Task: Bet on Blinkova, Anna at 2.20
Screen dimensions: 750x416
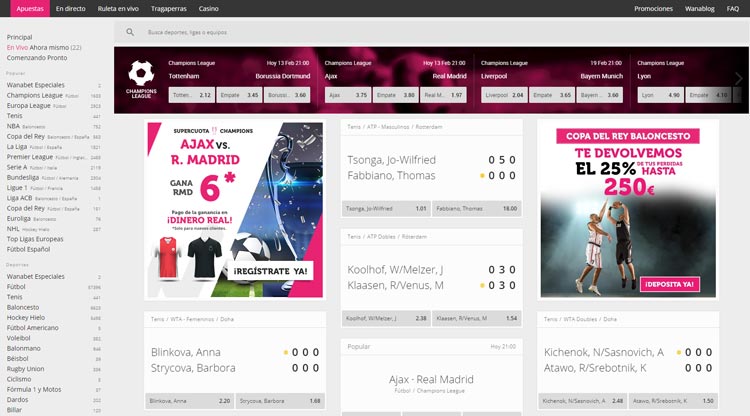Action: 190,401
